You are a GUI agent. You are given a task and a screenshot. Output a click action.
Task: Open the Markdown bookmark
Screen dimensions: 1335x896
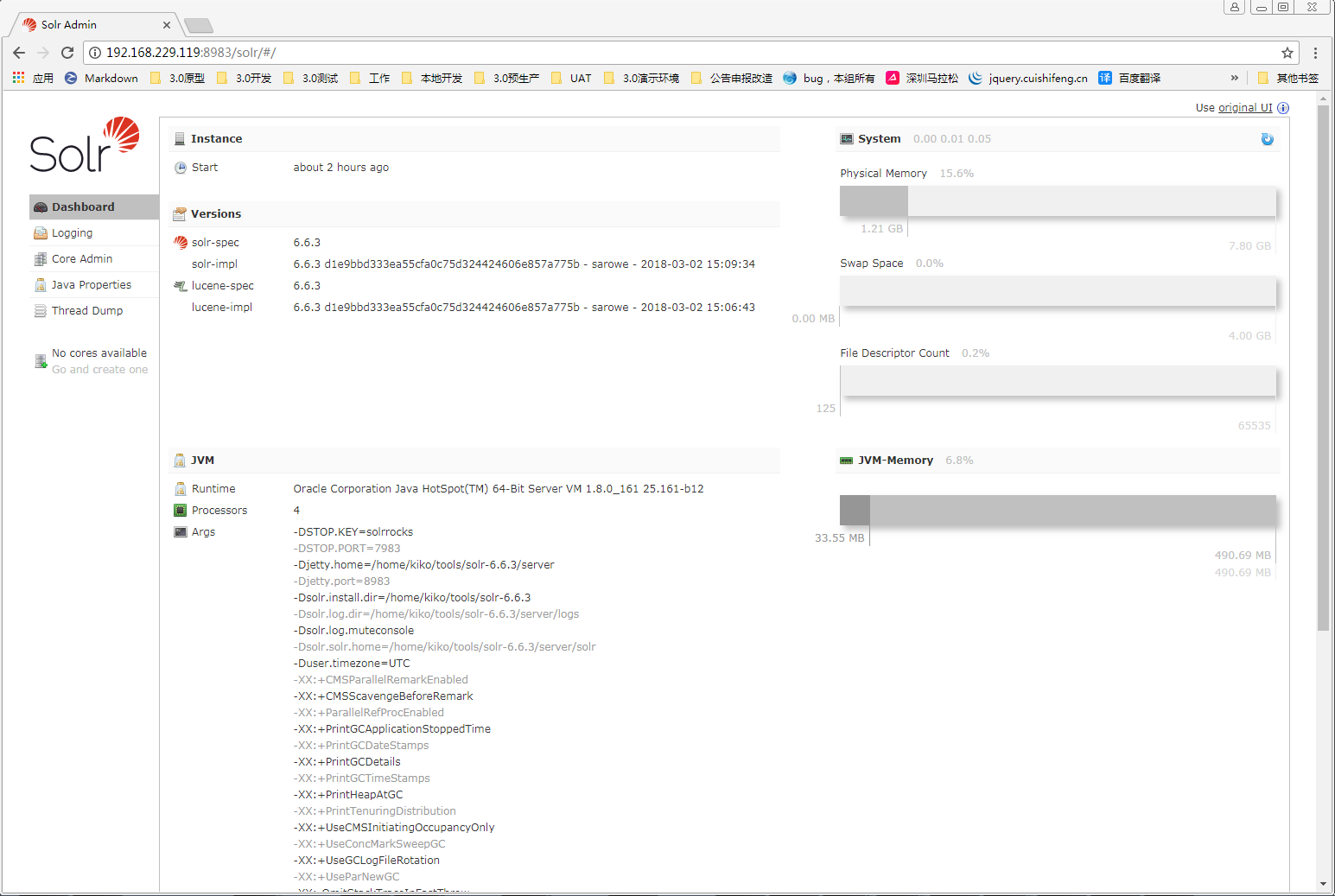(102, 78)
